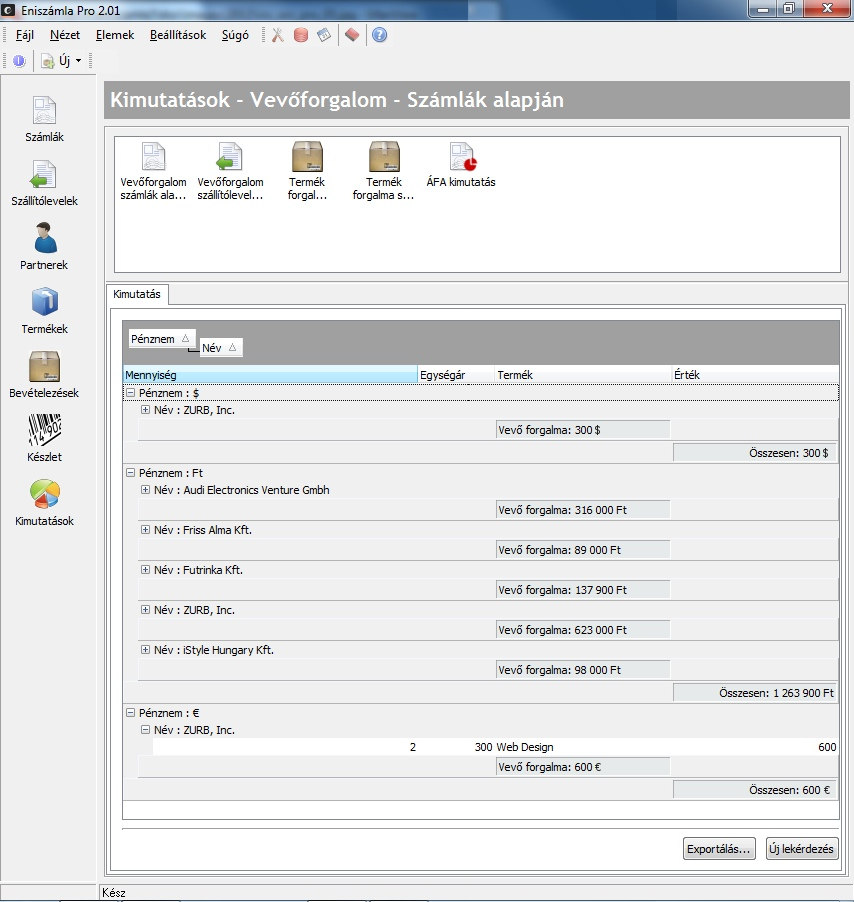Select the Kimutatás tab
This screenshot has height=902, width=854.
click(140, 295)
